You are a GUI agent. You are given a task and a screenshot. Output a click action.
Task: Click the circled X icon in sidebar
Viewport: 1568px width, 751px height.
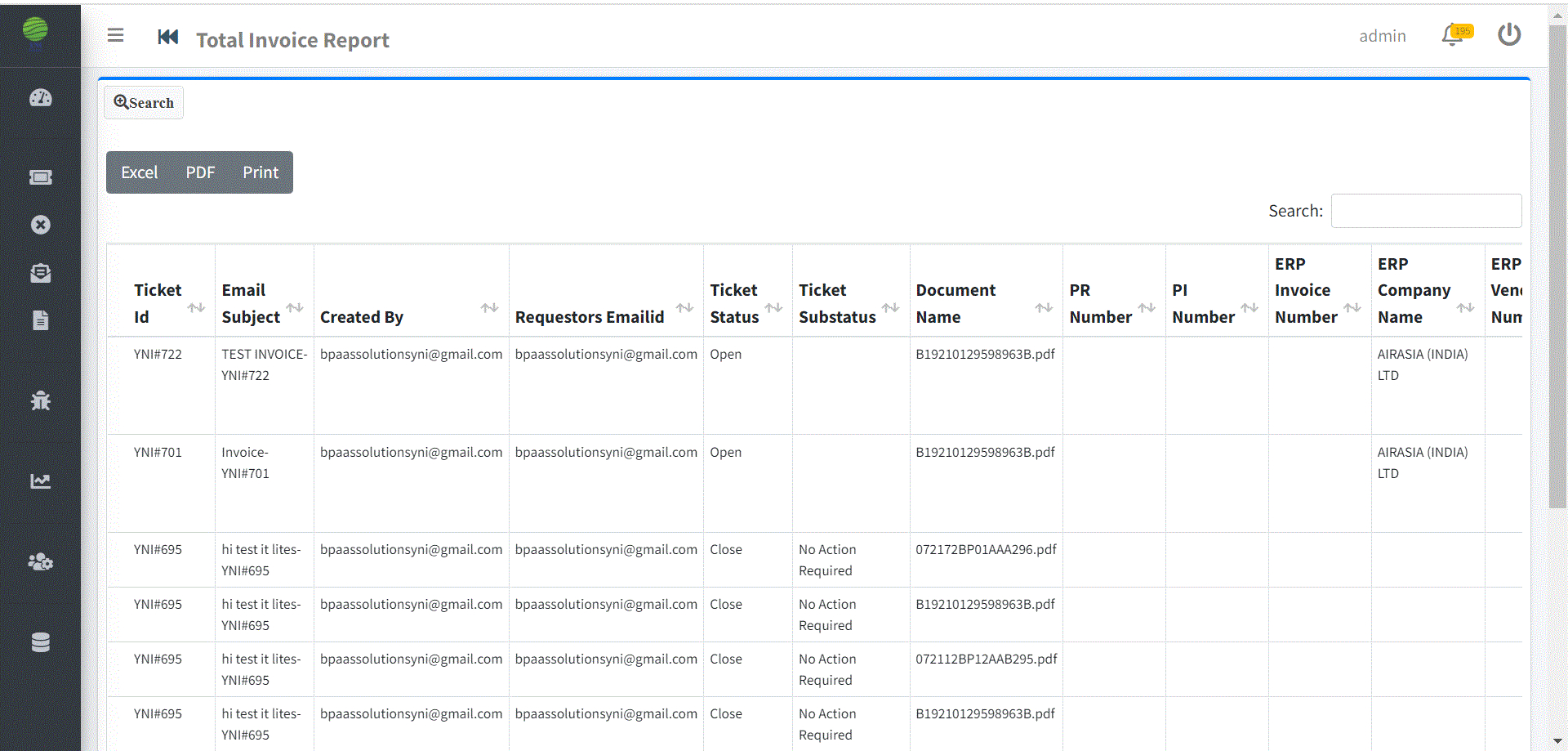pos(41,225)
